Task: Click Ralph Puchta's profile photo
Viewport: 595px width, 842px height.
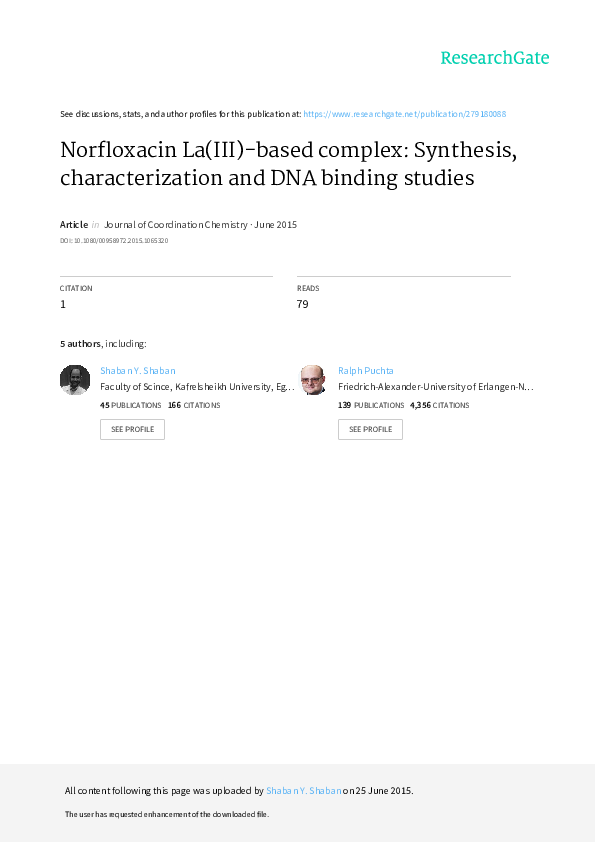Action: click(x=313, y=380)
